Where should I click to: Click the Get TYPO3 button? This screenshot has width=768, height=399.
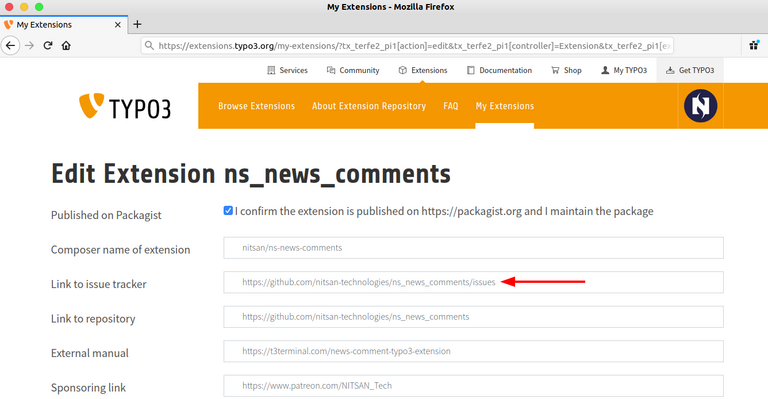(690, 70)
